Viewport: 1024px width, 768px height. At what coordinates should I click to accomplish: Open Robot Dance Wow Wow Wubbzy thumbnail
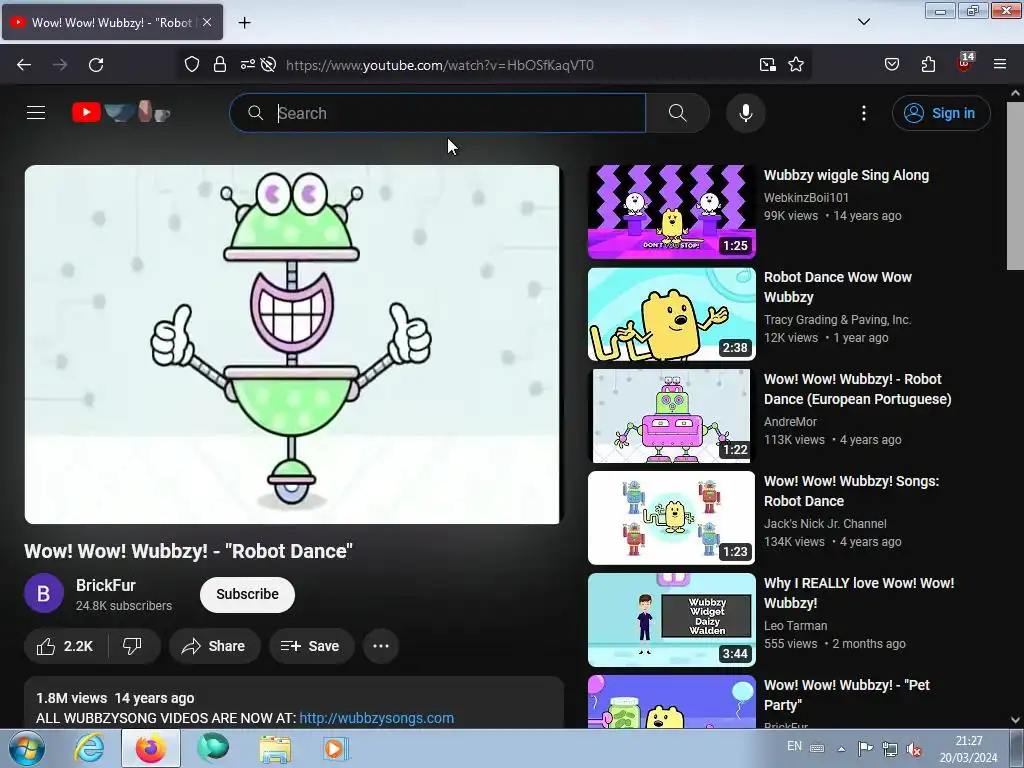coord(671,314)
